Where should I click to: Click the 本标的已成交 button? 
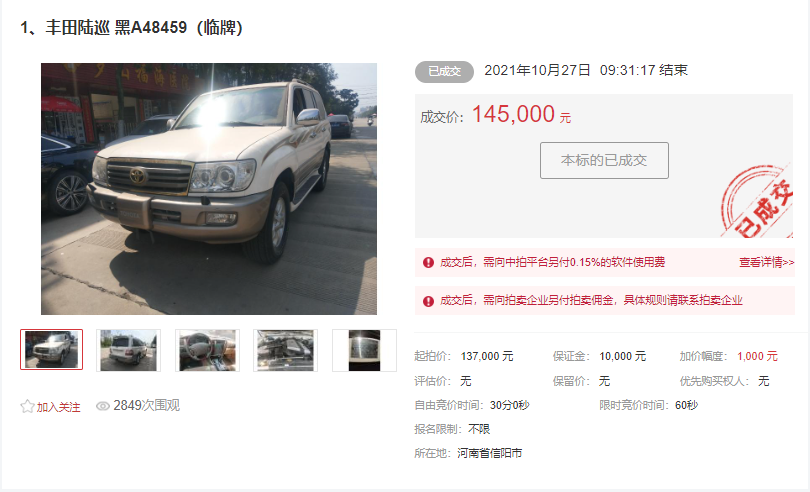click(604, 161)
